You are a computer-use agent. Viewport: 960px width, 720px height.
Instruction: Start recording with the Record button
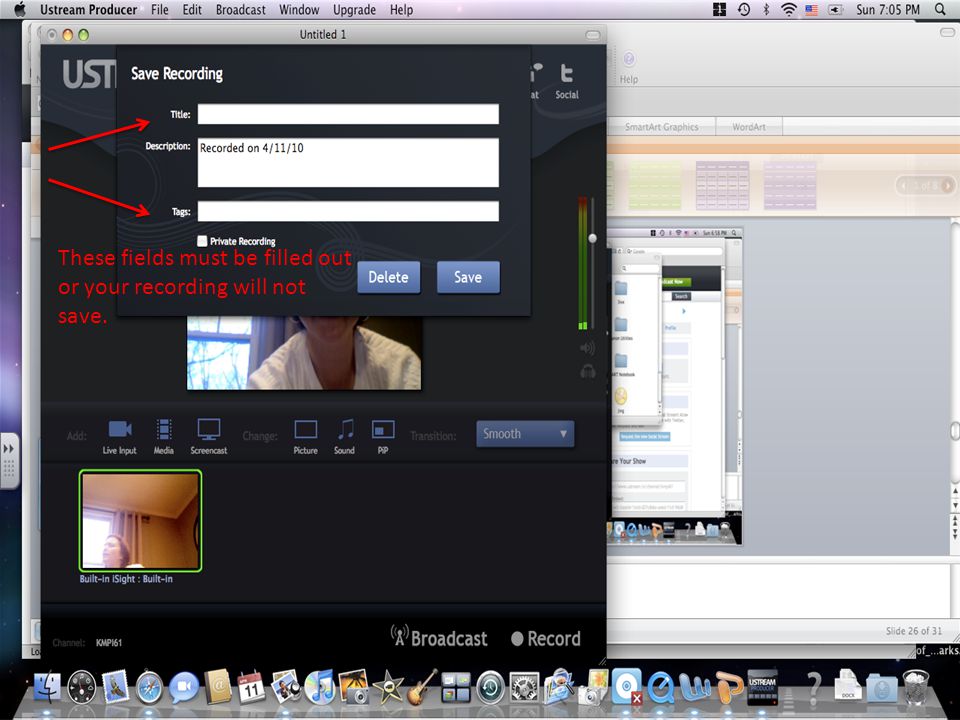546,639
